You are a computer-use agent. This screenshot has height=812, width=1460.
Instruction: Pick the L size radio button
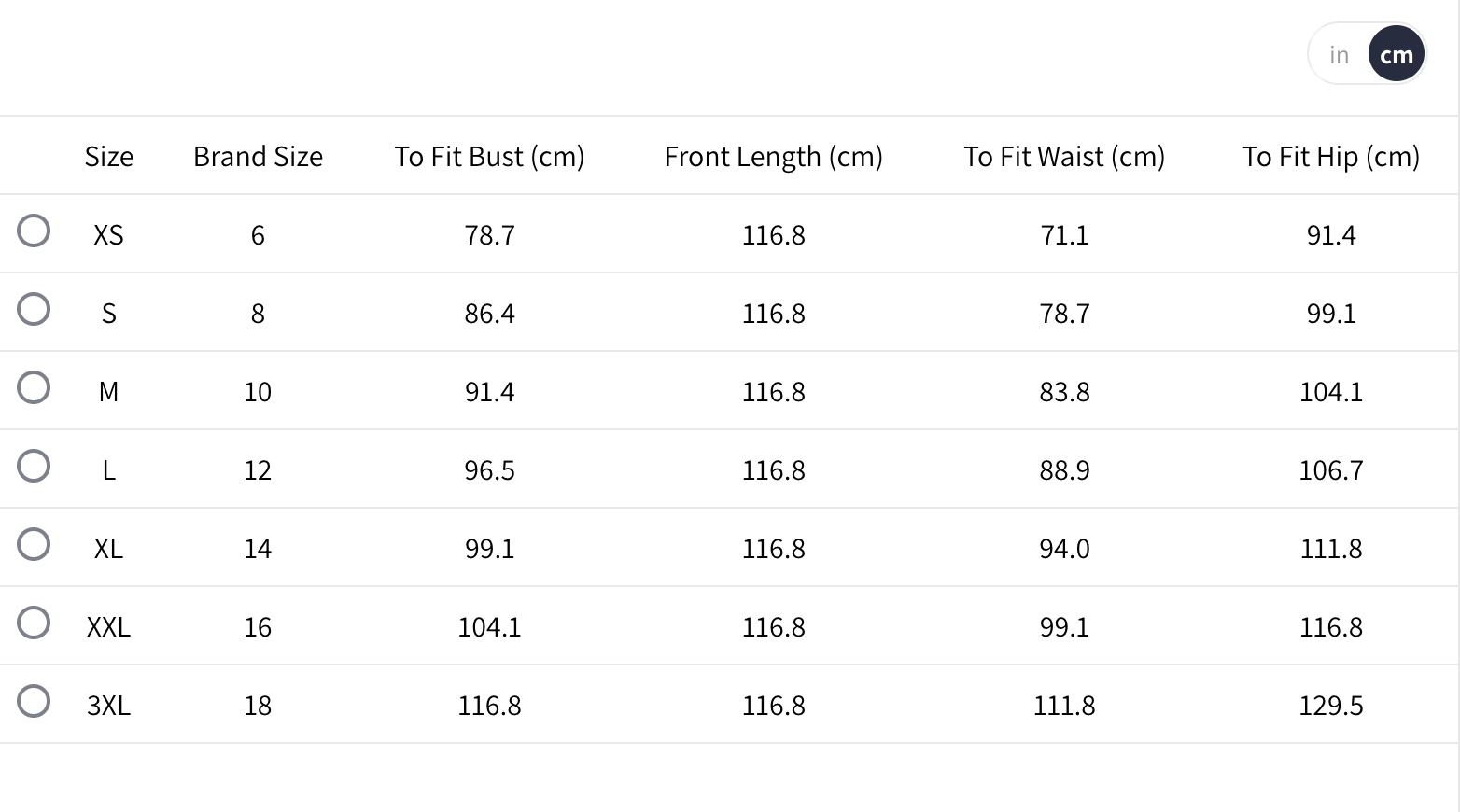tap(34, 466)
